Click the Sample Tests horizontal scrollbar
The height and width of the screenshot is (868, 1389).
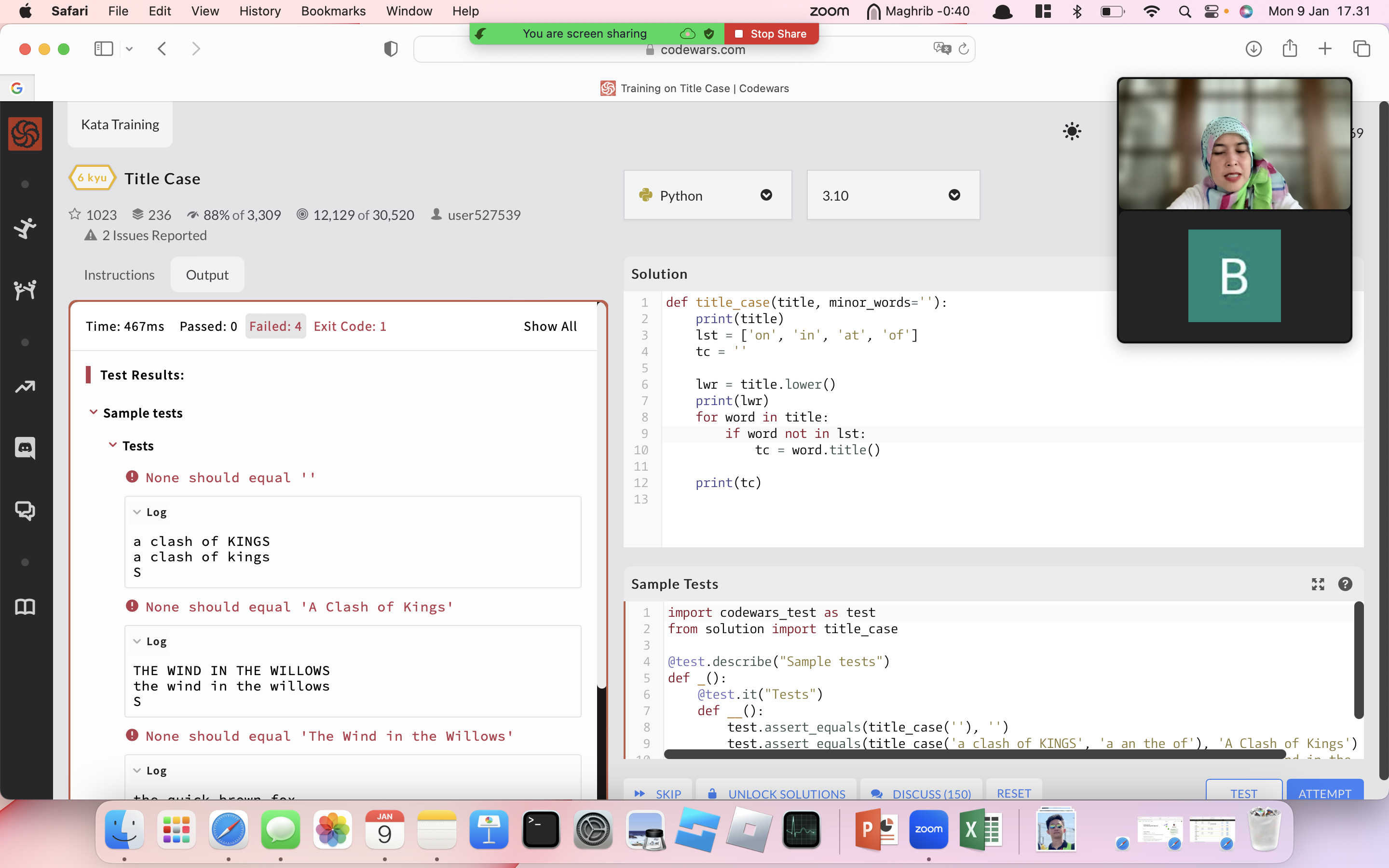click(975, 754)
